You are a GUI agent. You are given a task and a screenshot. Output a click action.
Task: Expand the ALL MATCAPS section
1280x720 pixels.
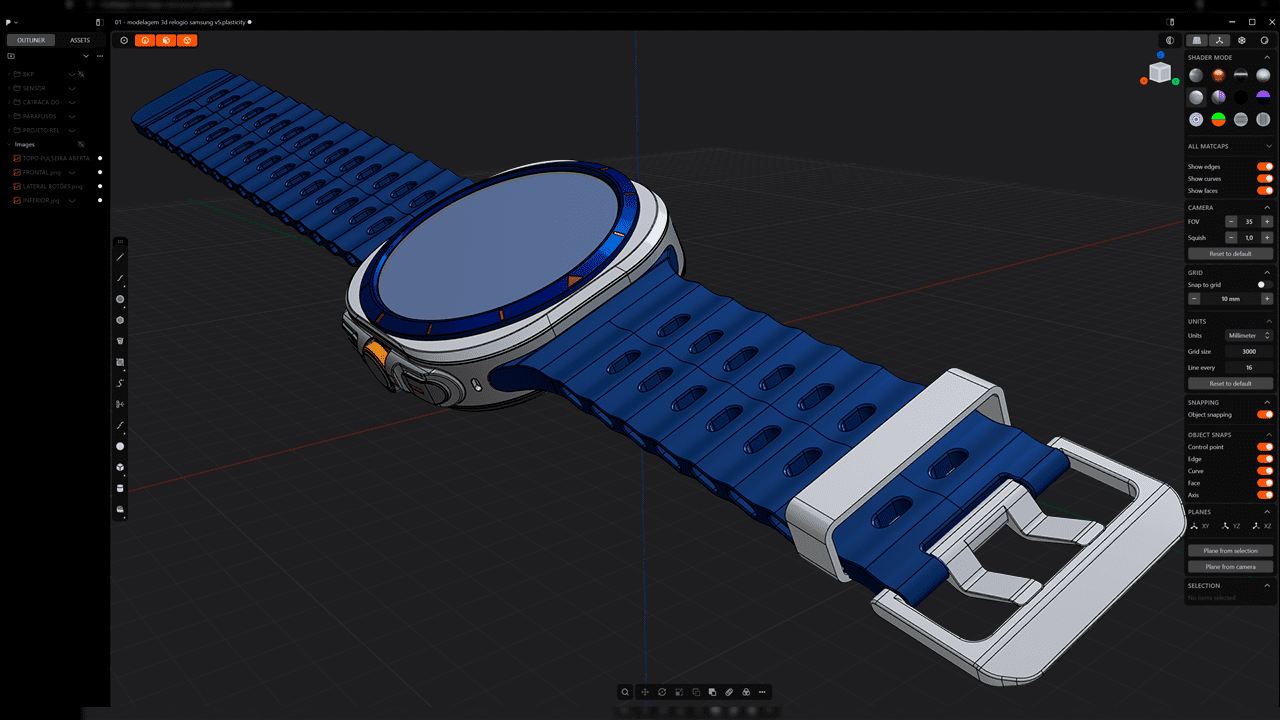(1268, 146)
